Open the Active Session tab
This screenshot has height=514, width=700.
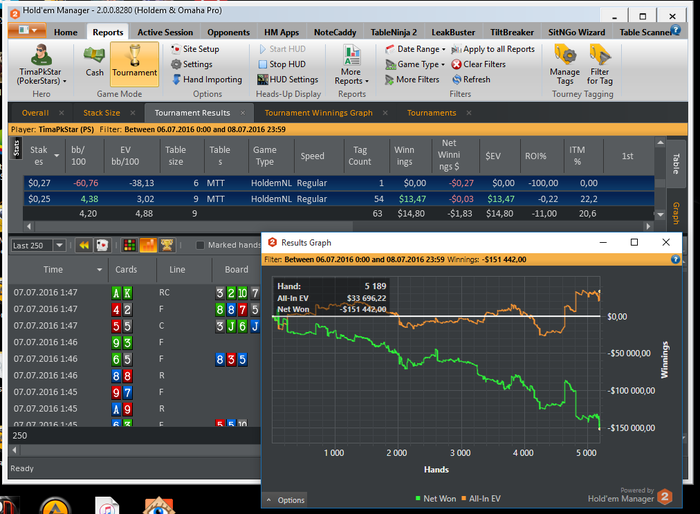[x=165, y=32]
